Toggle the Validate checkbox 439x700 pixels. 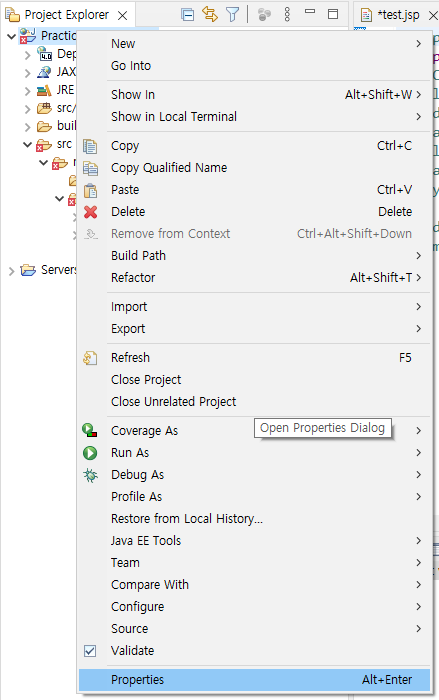90,651
